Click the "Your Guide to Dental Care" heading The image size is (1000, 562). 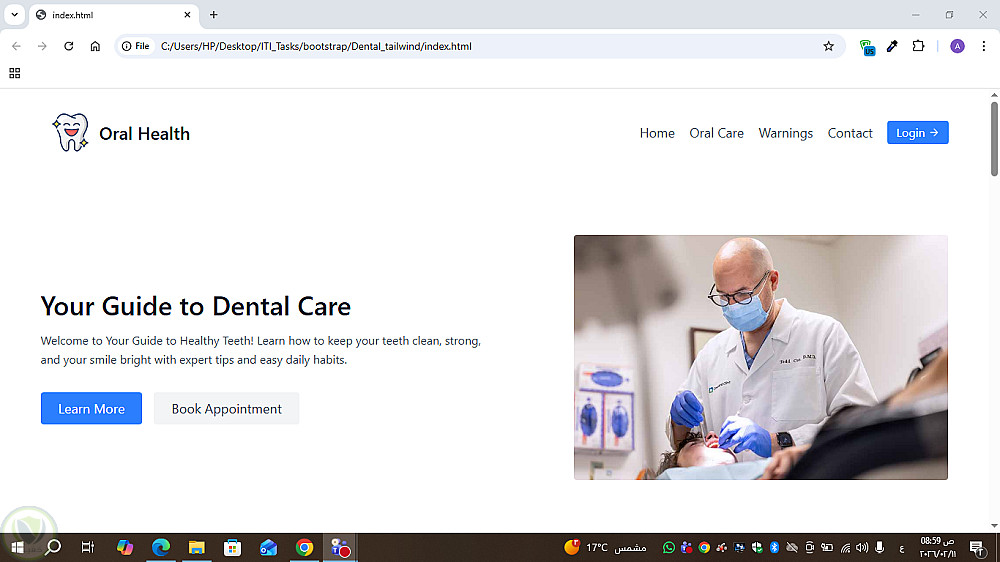coord(195,306)
